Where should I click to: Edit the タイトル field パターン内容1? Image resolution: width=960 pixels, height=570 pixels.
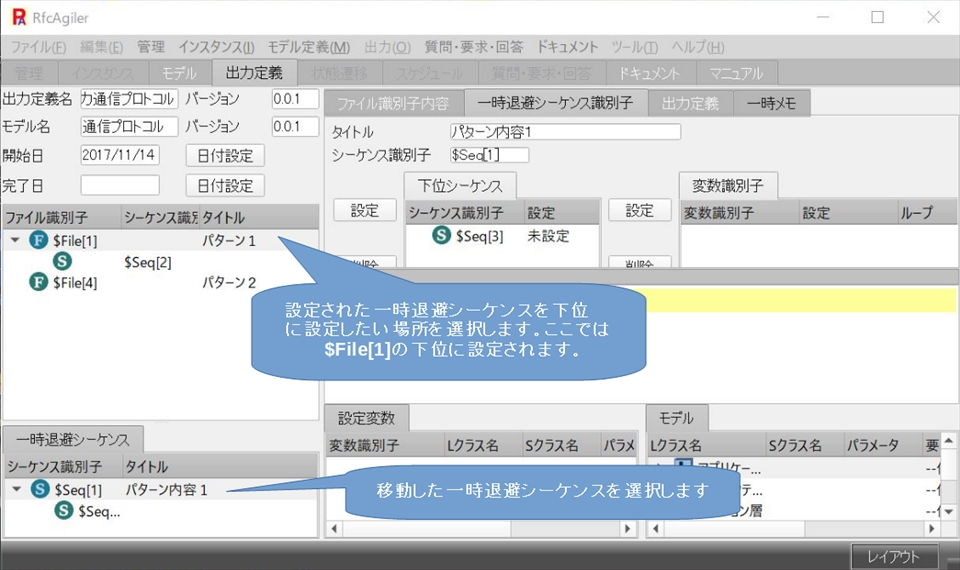pyautogui.click(x=565, y=132)
